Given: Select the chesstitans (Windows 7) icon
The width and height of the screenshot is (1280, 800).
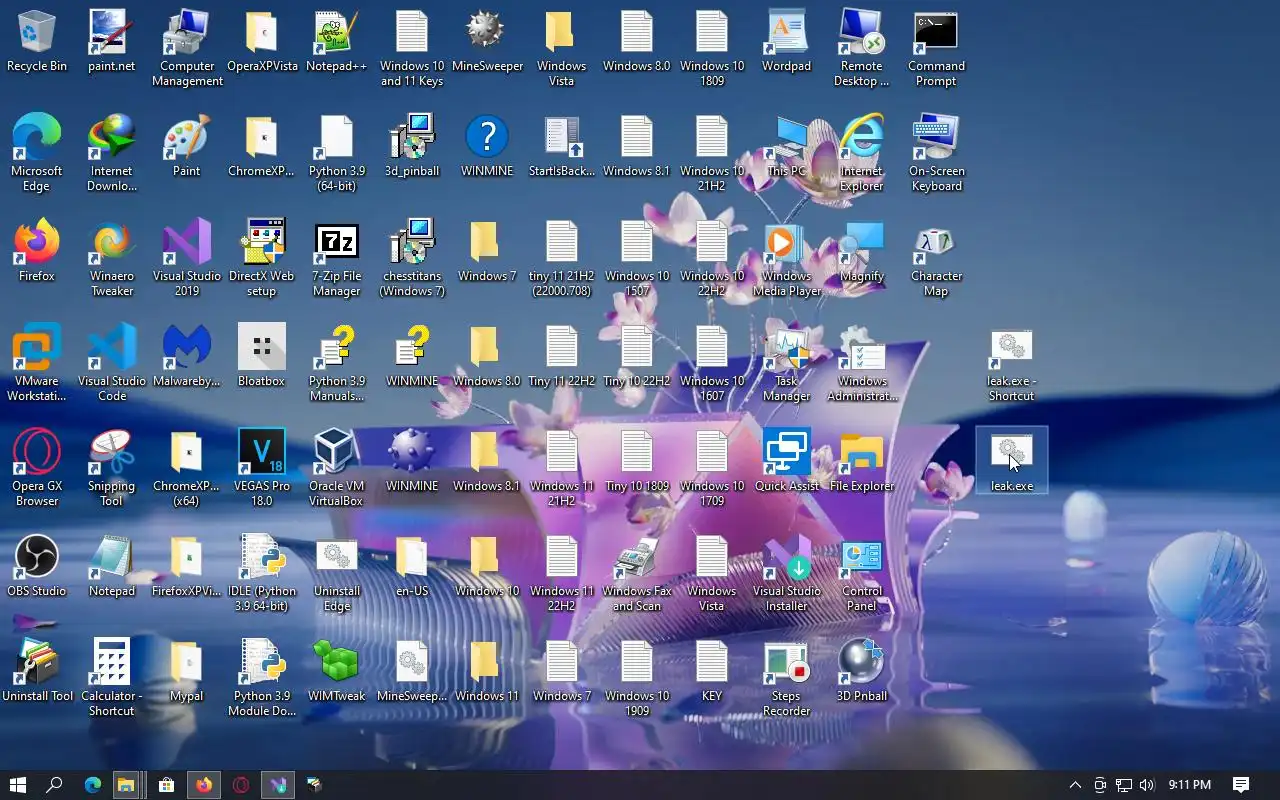Looking at the screenshot, I should 412,259.
